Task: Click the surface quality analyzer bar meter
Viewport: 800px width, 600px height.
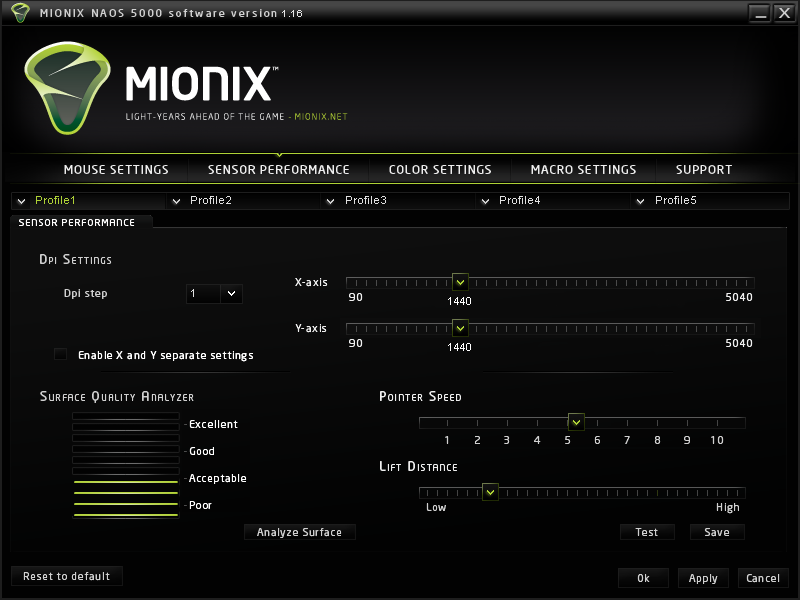Action: [126, 465]
